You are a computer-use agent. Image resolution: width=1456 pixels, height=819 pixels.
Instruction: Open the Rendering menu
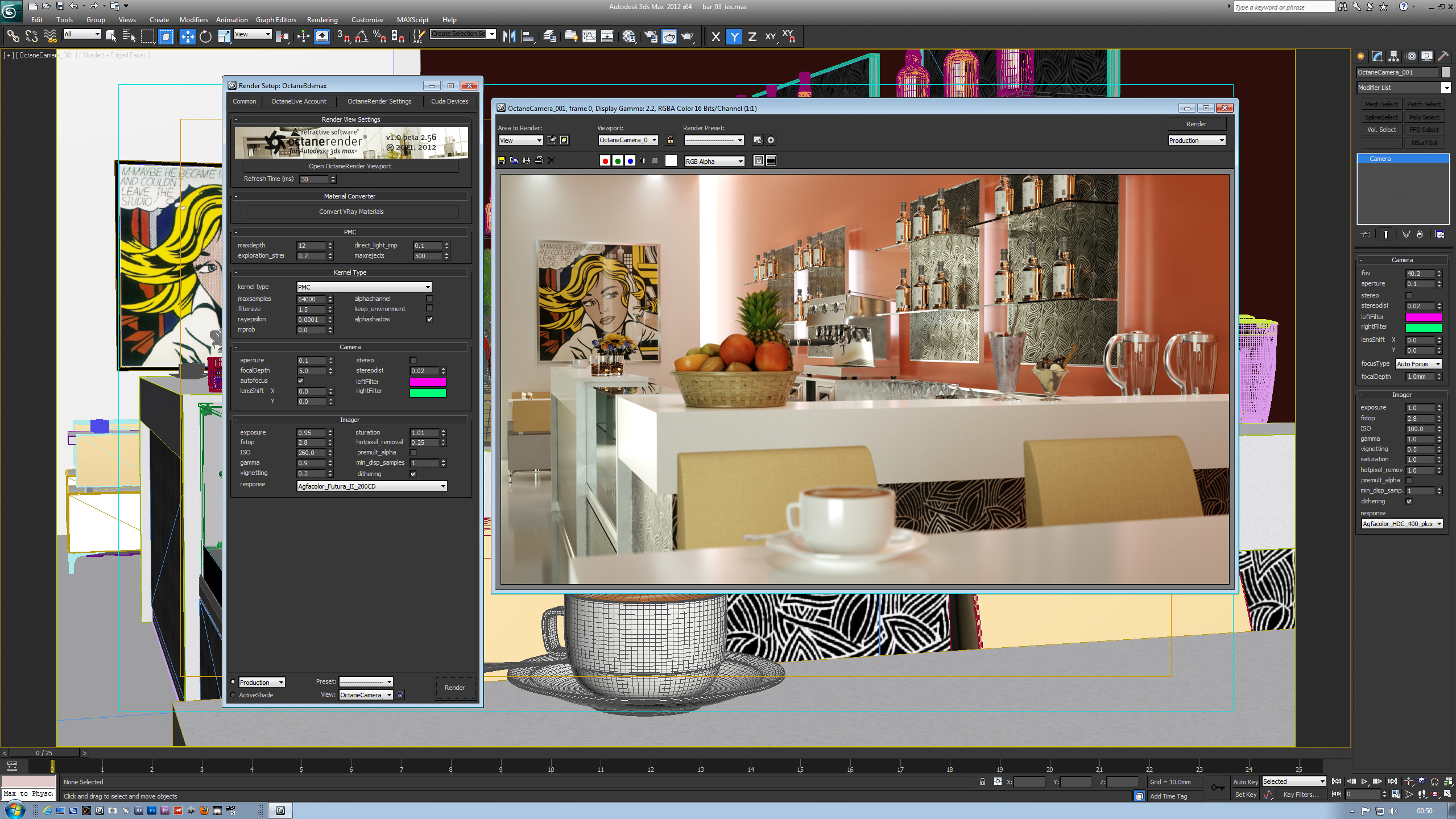(x=322, y=20)
